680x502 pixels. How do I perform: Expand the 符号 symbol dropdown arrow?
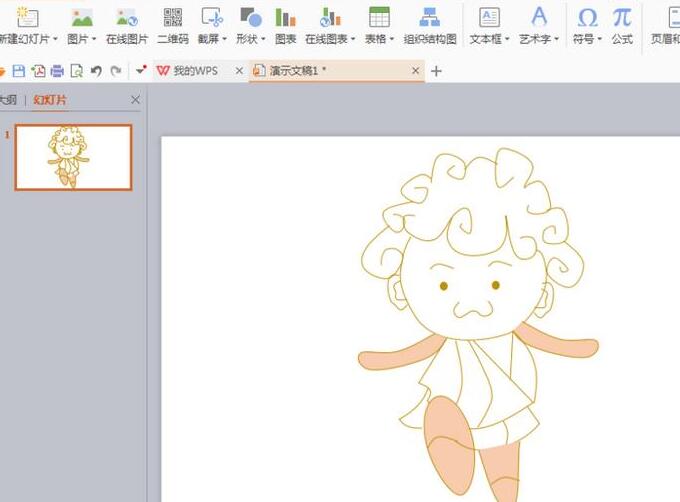[599, 39]
